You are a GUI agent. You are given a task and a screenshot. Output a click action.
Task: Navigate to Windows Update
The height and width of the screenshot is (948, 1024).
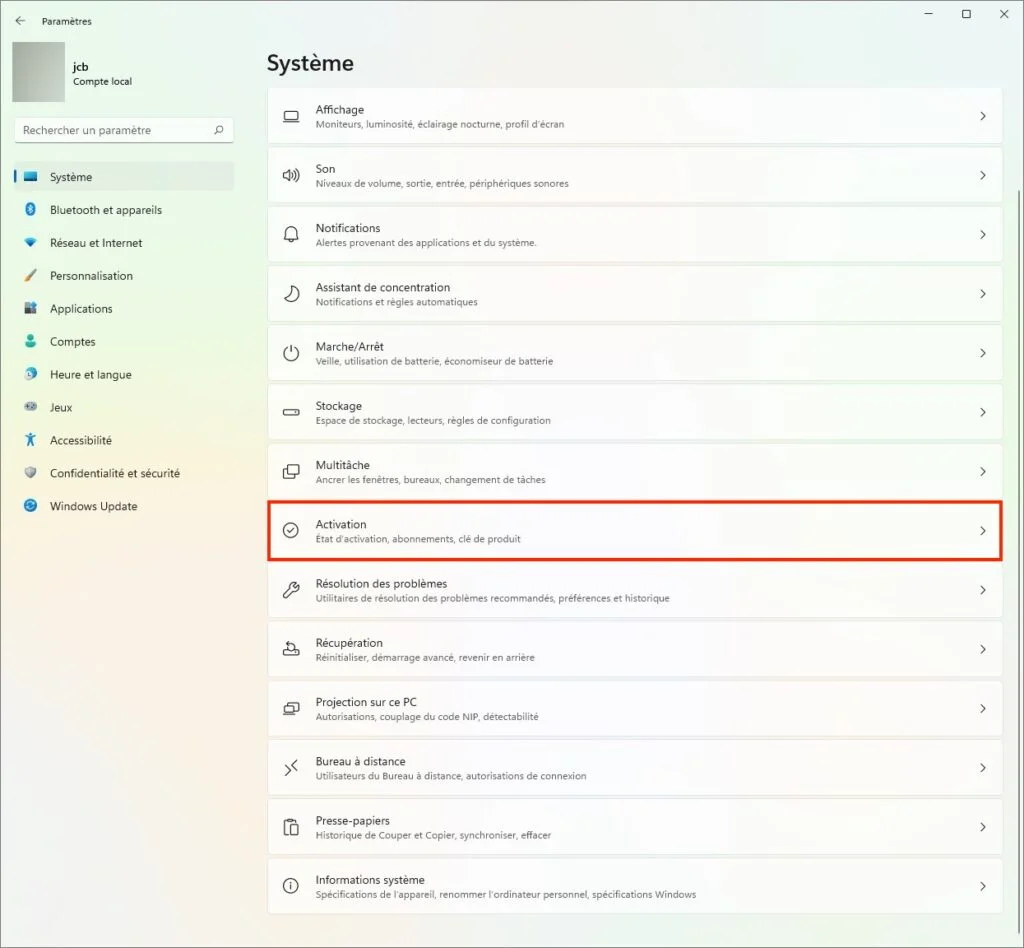click(x=124, y=505)
